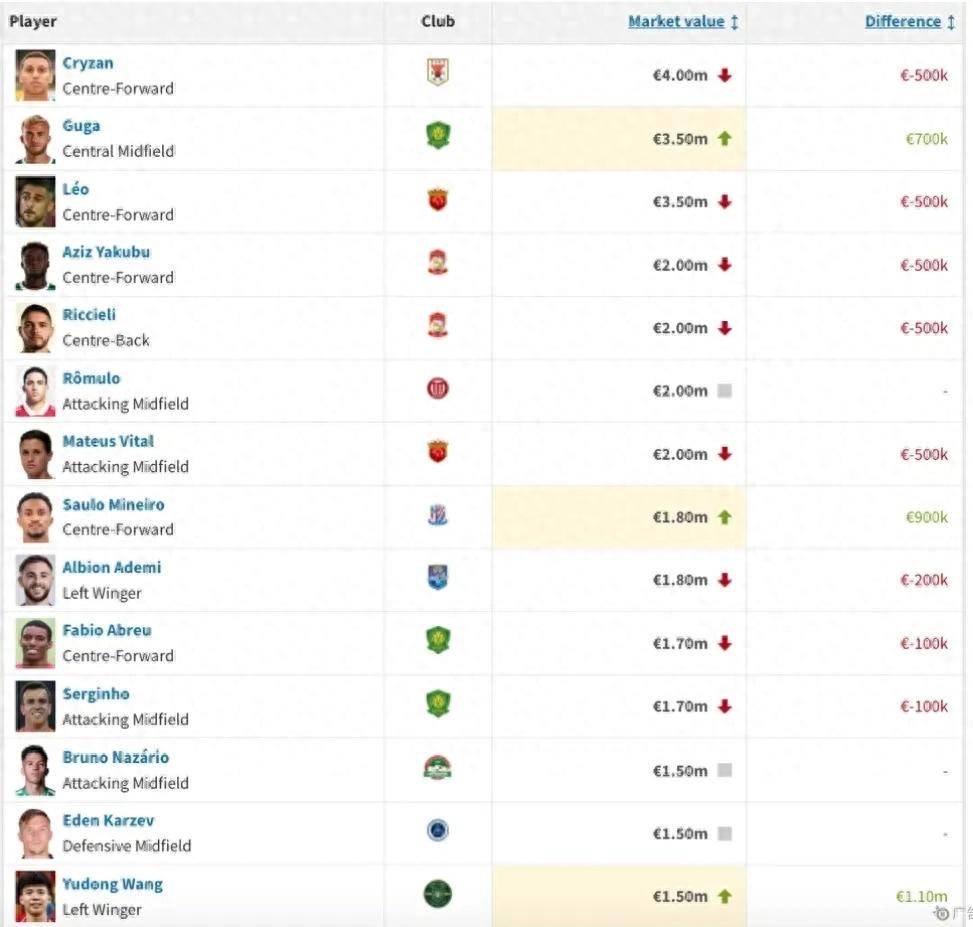This screenshot has height=927, width=973.
Task: Open Aziz Yakubu's player page
Action: tap(106, 252)
